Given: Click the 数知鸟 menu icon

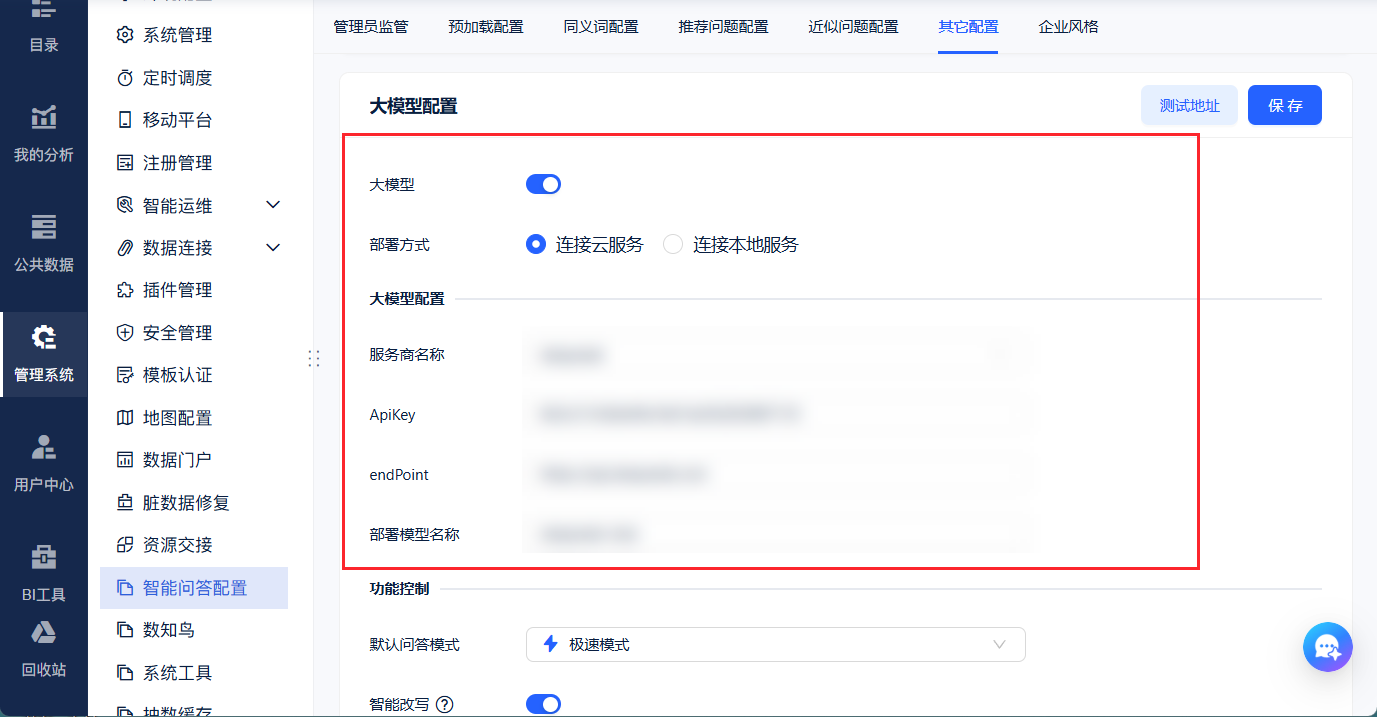Looking at the screenshot, I should point(125,630).
